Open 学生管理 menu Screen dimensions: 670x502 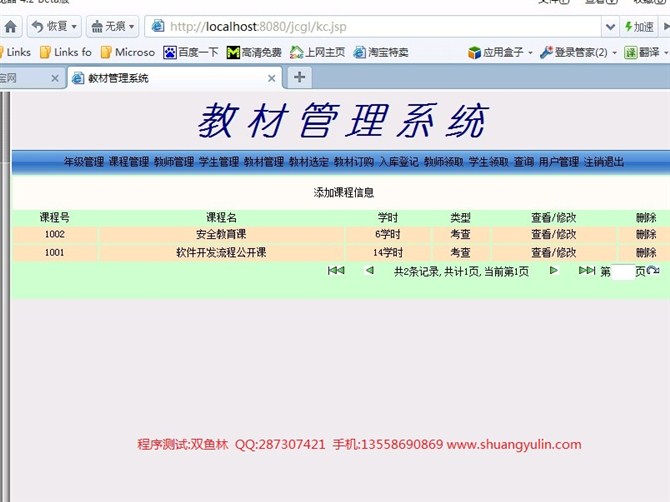click(219, 161)
